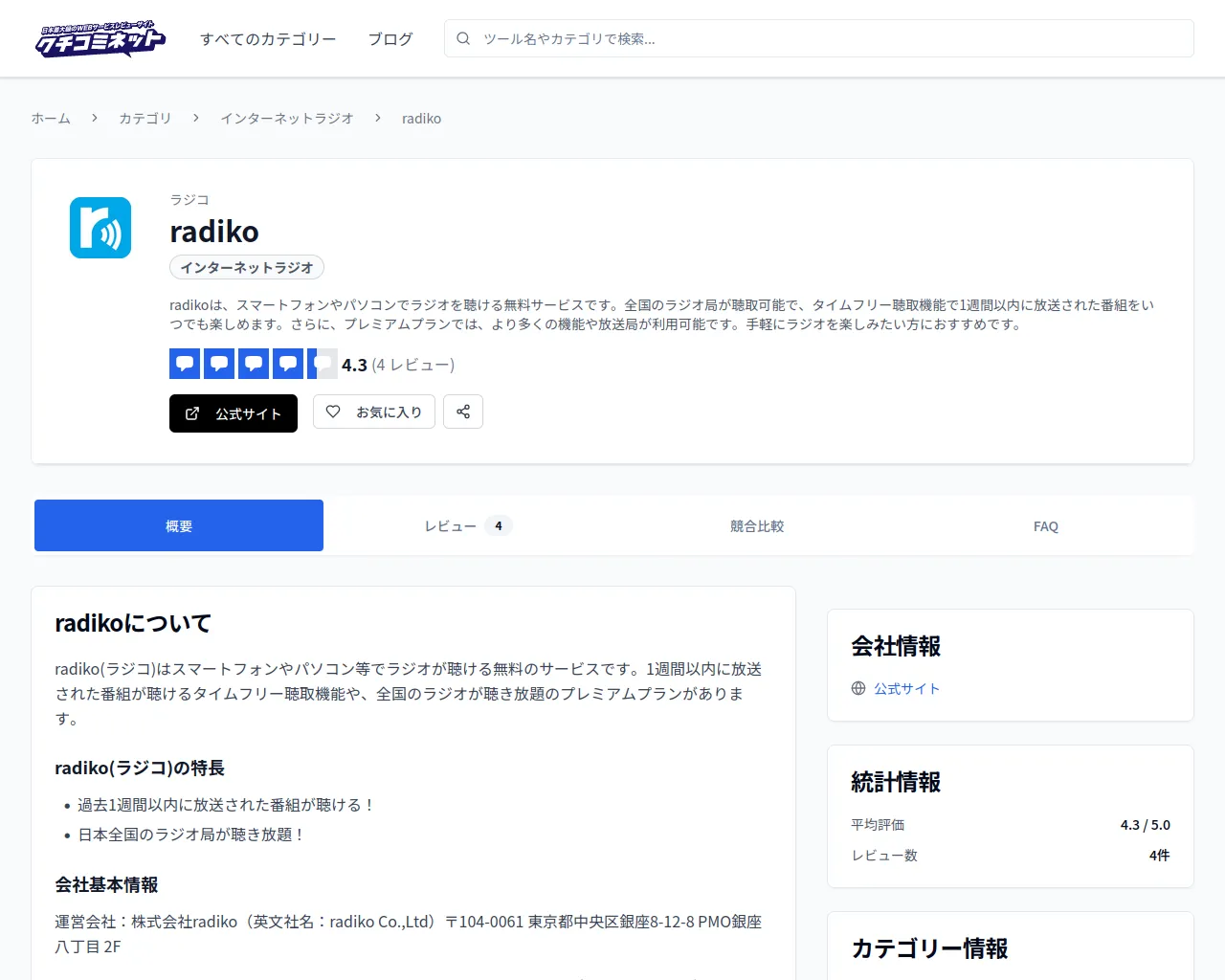Click the magnifier icon in search bar
Screen dimensions: 1225x980
[x=463, y=38]
